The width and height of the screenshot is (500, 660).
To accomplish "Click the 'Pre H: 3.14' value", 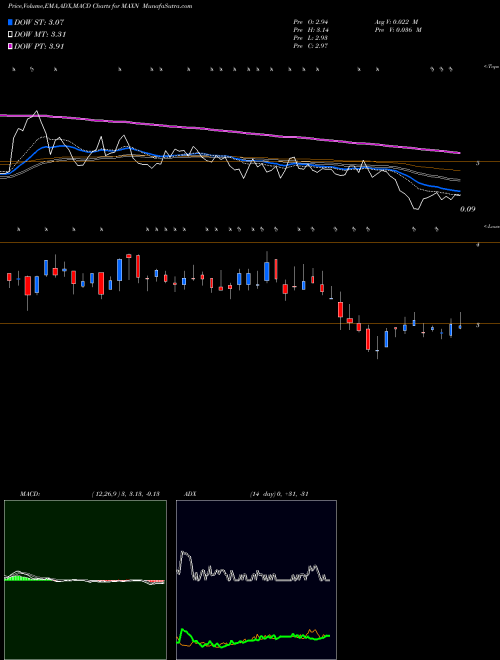I will [311, 30].
